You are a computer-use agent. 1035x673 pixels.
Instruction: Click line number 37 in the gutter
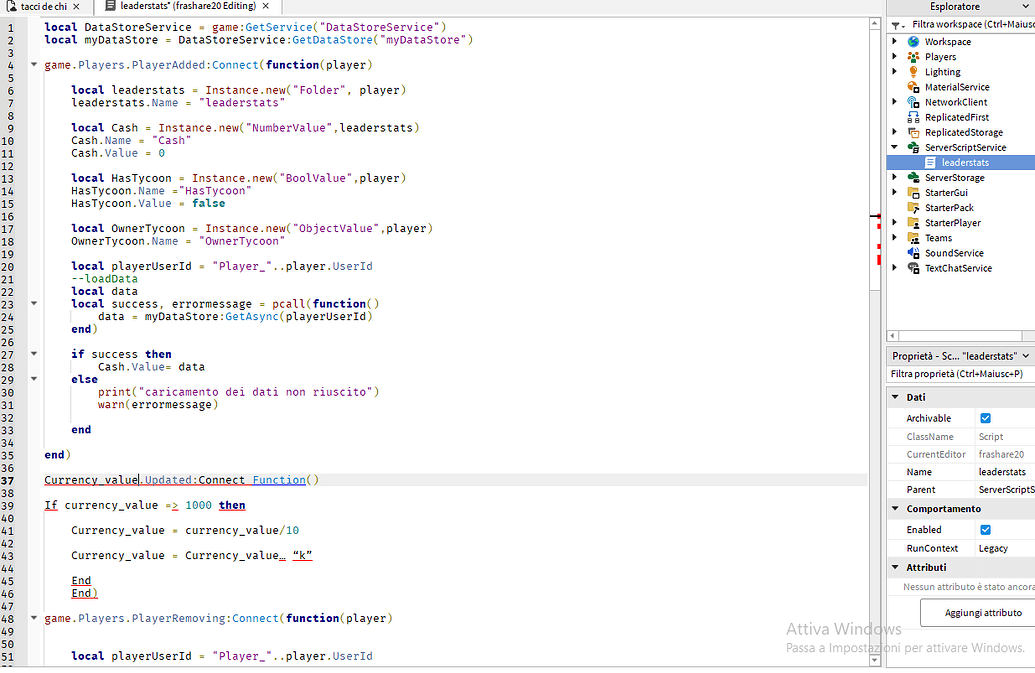click(x=8, y=480)
